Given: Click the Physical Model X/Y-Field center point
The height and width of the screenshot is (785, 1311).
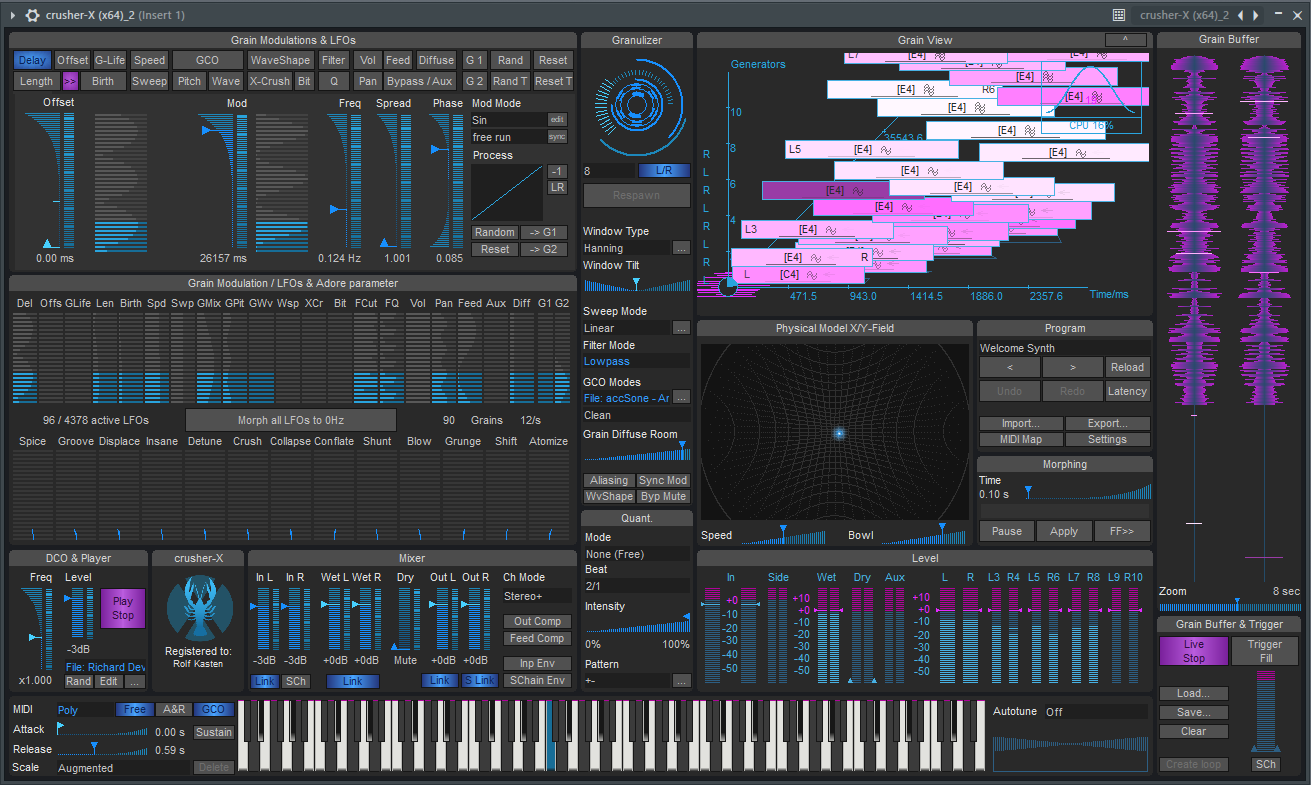Looking at the screenshot, I should pyautogui.click(x=838, y=433).
